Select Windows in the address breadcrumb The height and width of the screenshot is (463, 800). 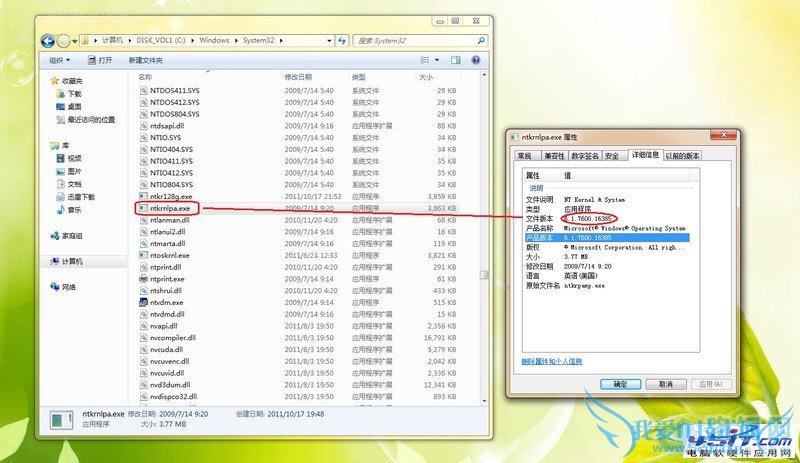[x=214, y=40]
